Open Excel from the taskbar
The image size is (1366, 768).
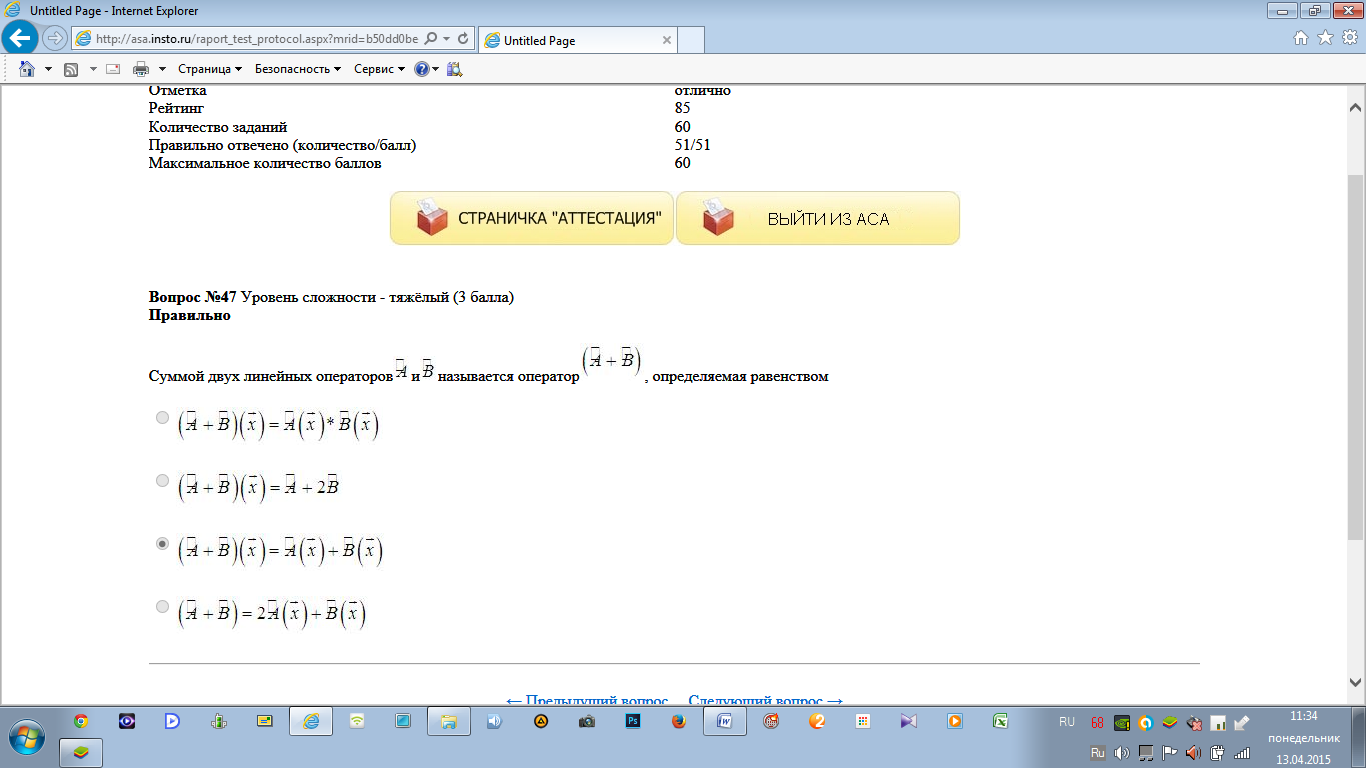[1001, 721]
